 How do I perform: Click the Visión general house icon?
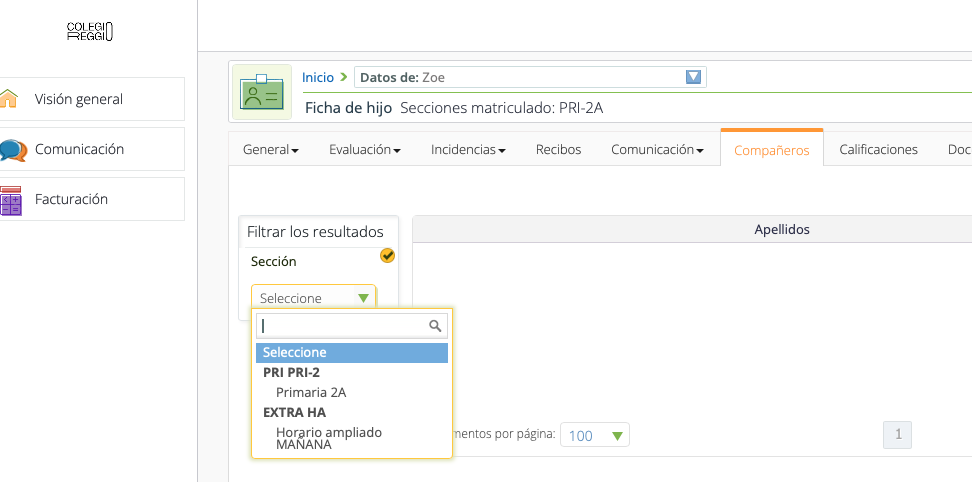pos(9,99)
